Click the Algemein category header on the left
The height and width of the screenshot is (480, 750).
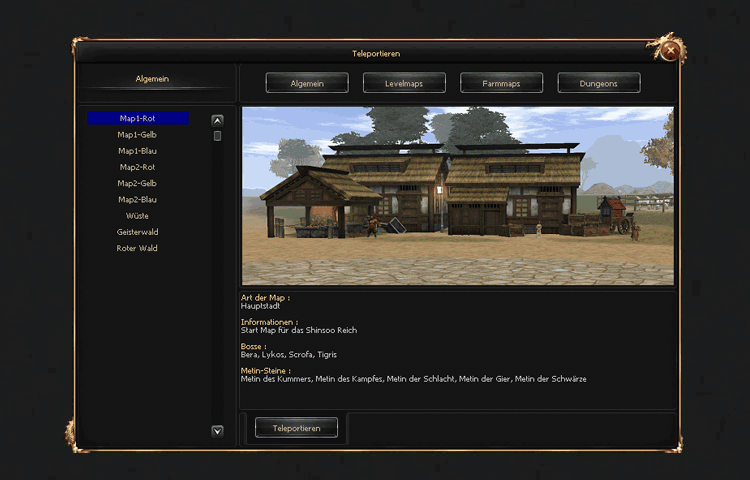pyautogui.click(x=153, y=79)
